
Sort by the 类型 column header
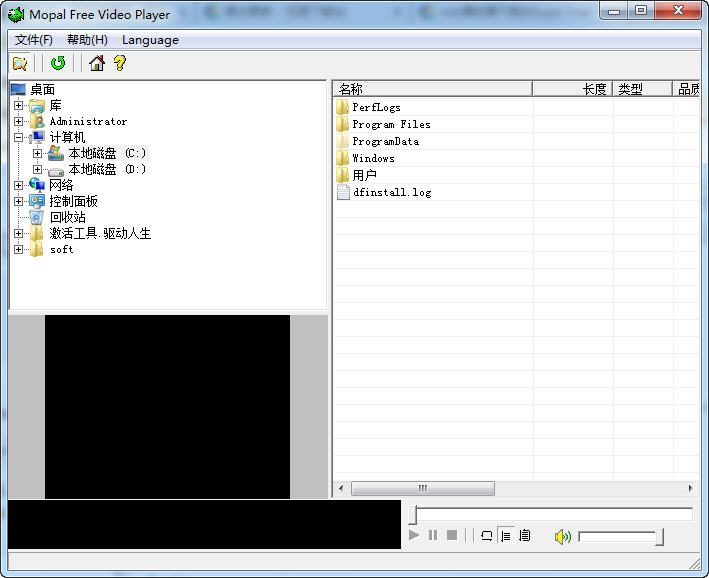[x=642, y=89]
